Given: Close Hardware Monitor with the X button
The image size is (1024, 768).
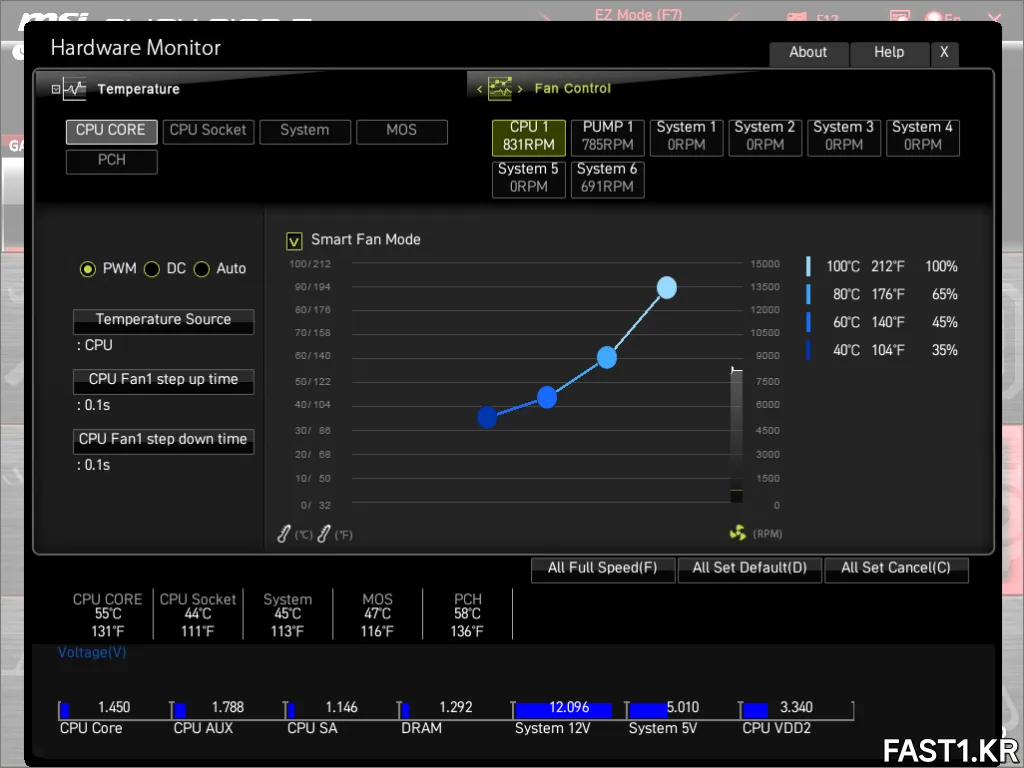Looking at the screenshot, I should [x=944, y=54].
